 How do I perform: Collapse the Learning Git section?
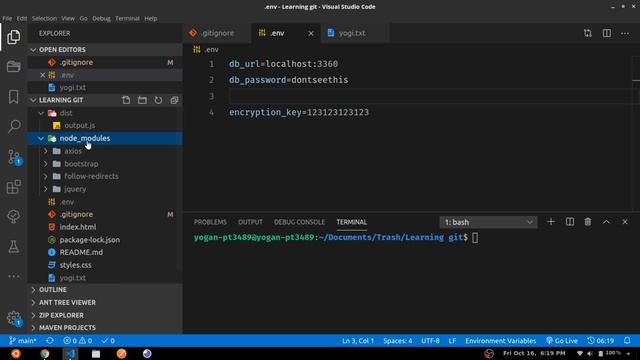pos(33,100)
